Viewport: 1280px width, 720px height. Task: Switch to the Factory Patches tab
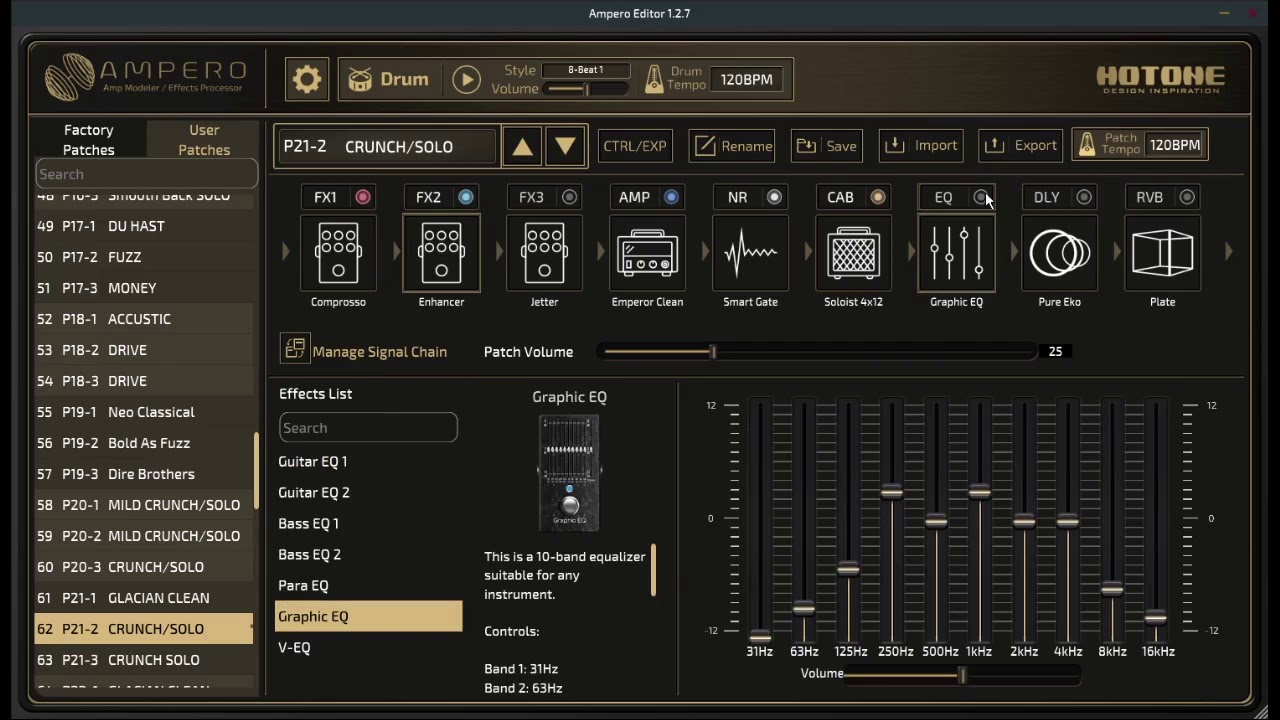point(89,140)
